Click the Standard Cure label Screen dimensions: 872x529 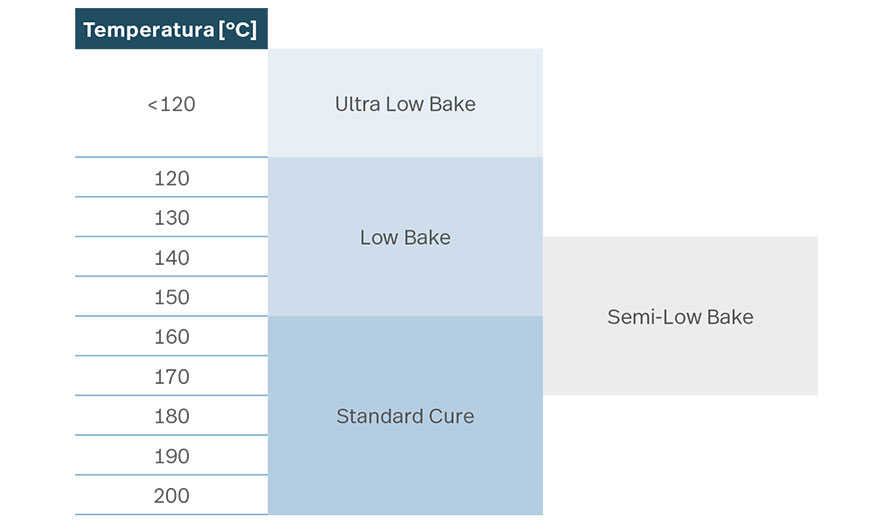(x=405, y=416)
